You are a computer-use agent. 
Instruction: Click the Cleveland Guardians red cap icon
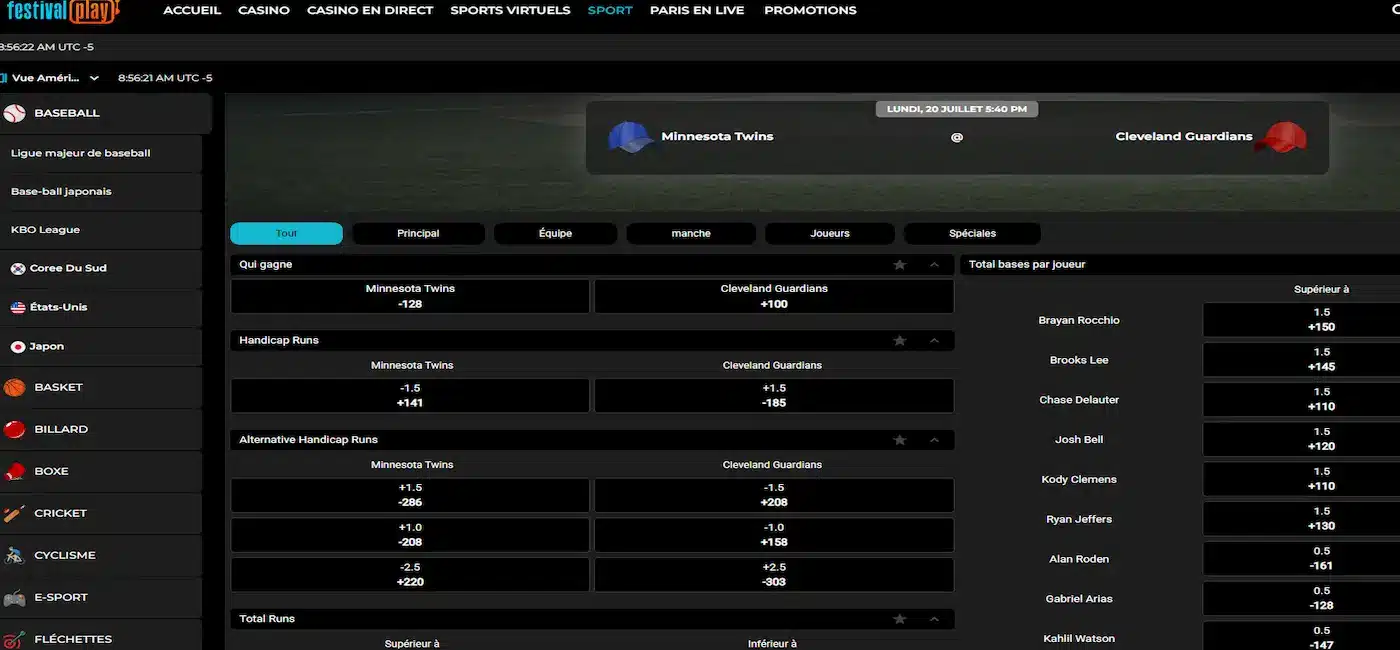[x=1281, y=137]
